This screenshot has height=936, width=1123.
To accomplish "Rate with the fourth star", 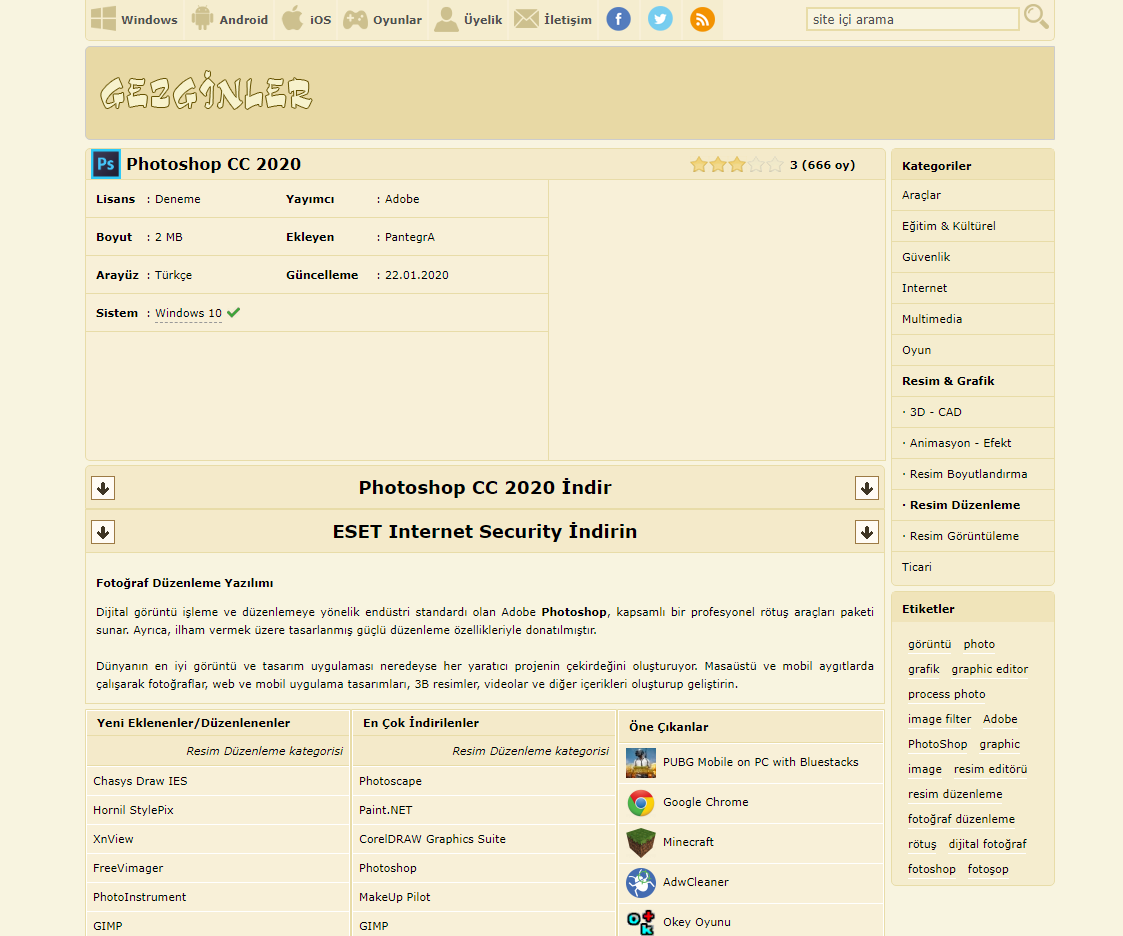I will coord(756,165).
